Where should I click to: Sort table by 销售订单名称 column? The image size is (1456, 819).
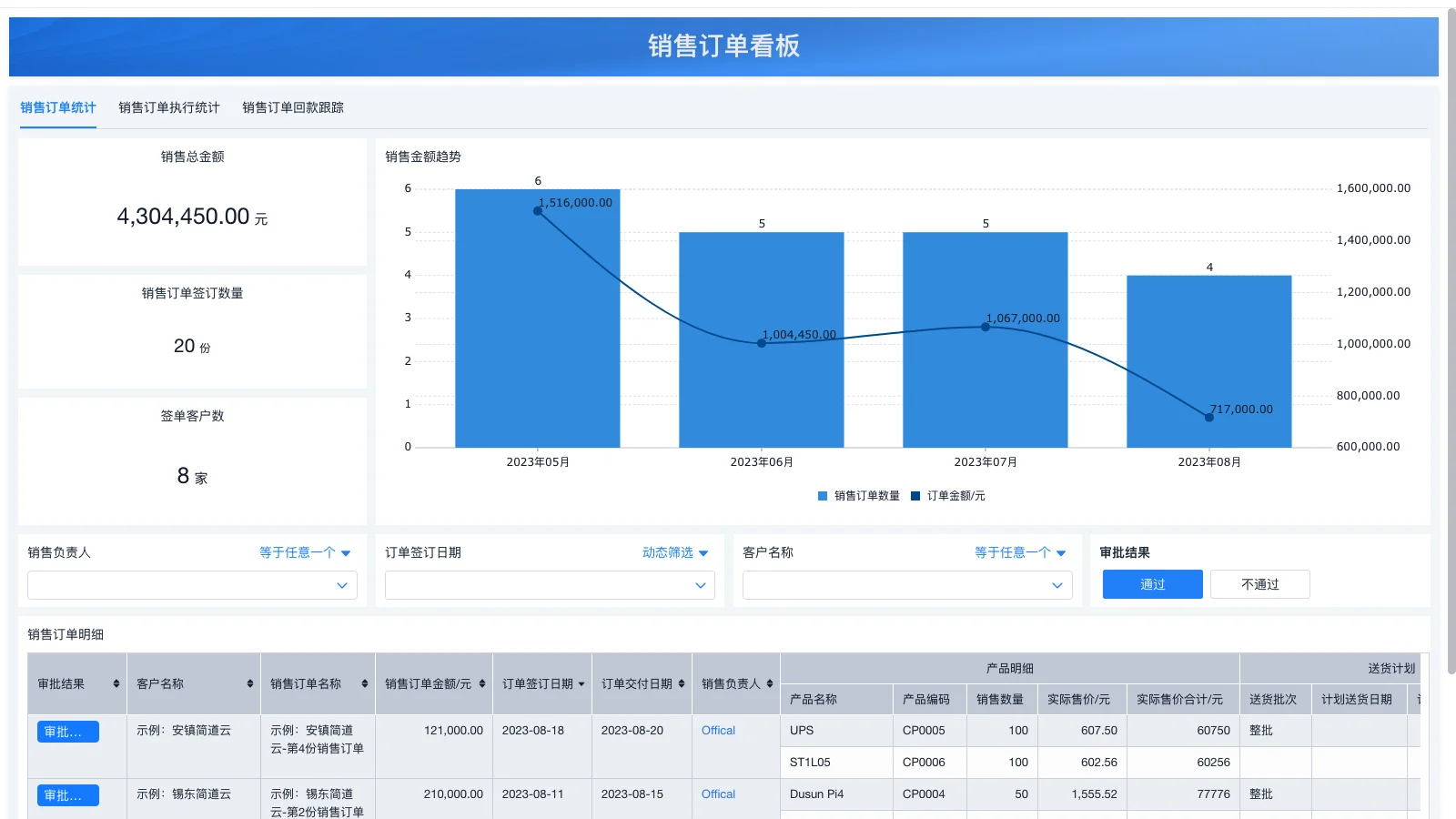point(362,683)
